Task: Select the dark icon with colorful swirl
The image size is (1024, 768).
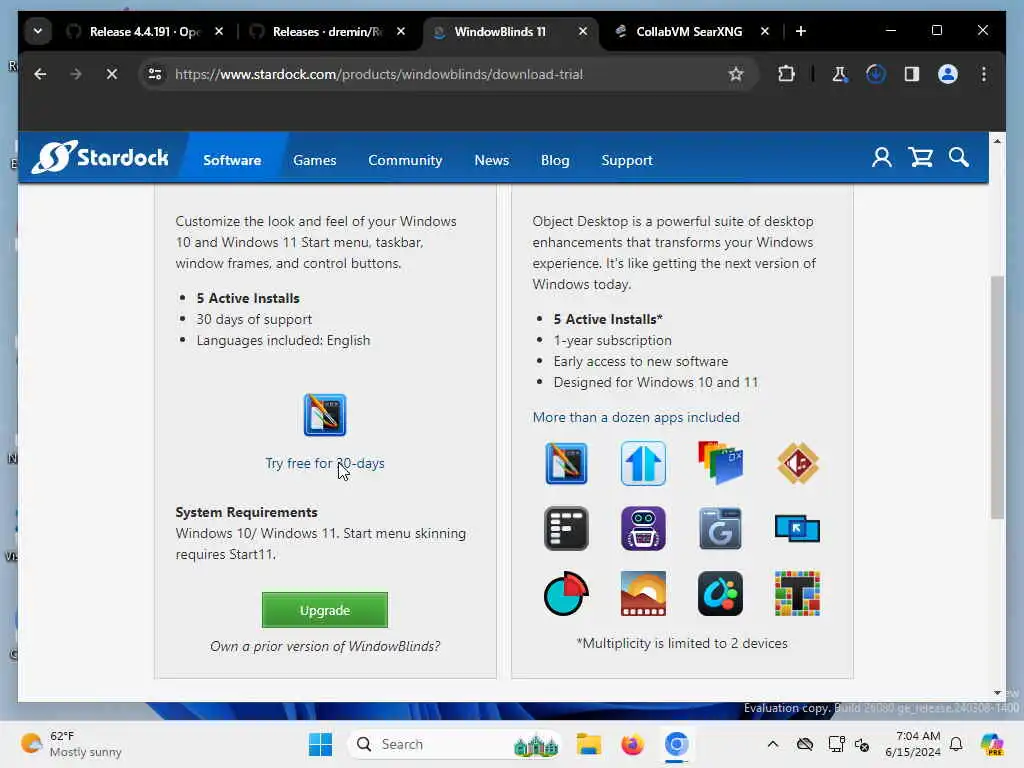Action: 720,594
